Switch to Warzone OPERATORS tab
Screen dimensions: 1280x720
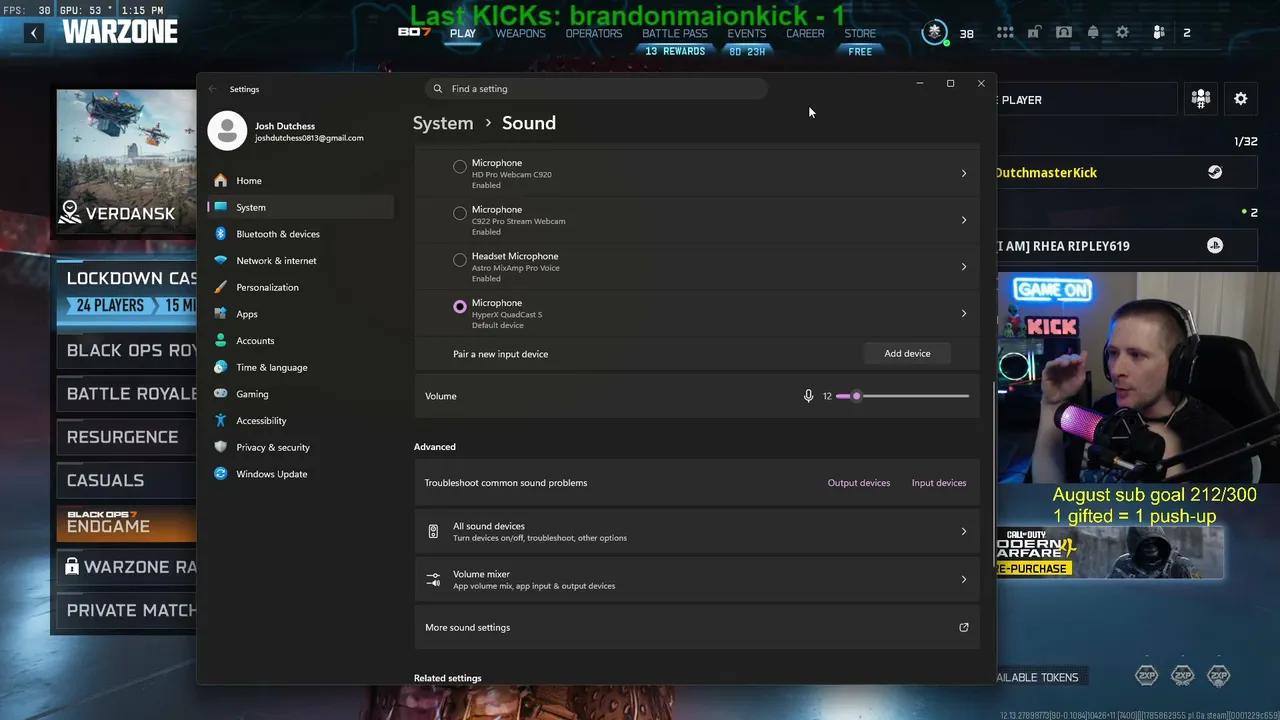(594, 34)
